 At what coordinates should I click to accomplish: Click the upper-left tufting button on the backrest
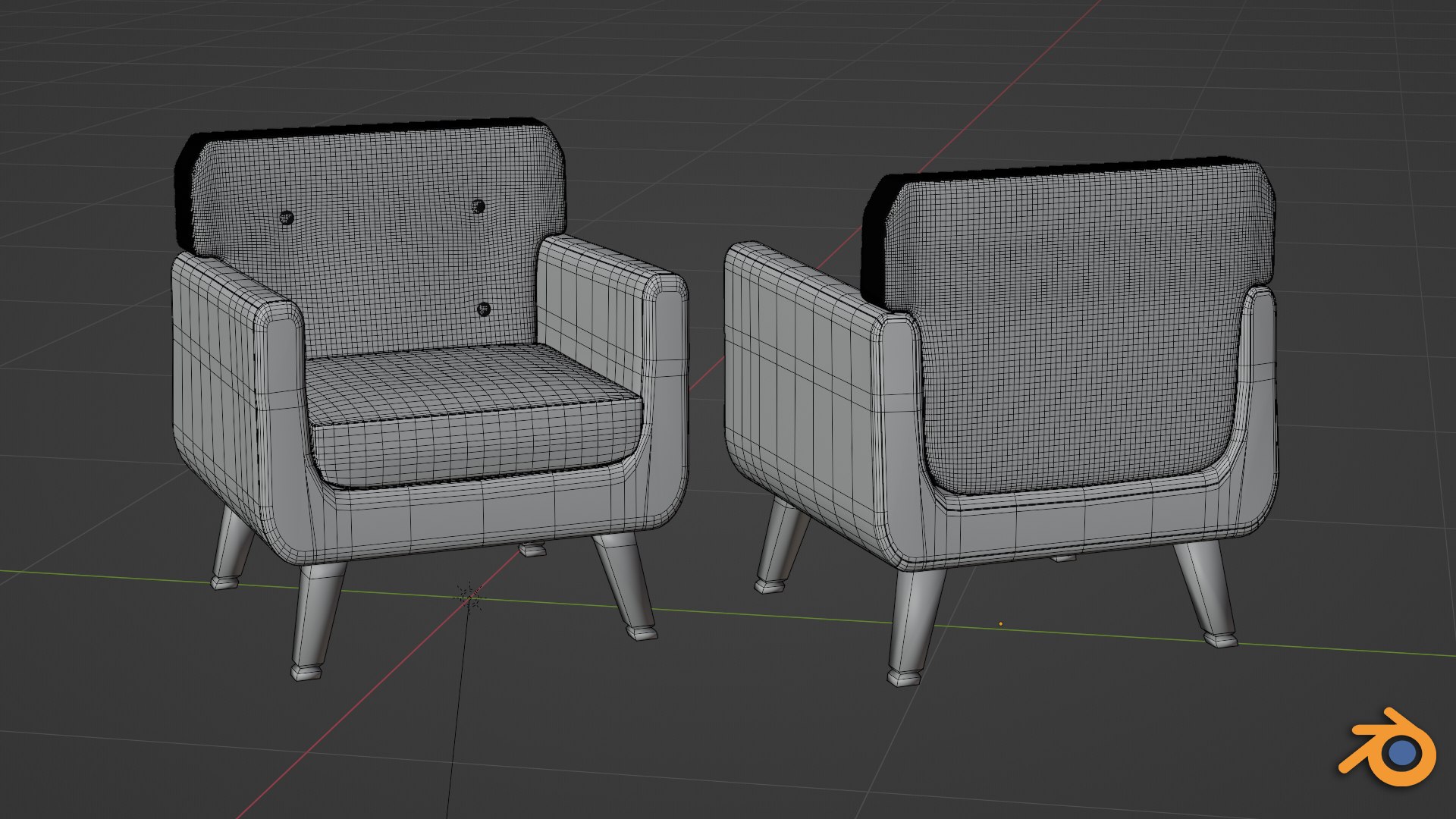tap(287, 218)
